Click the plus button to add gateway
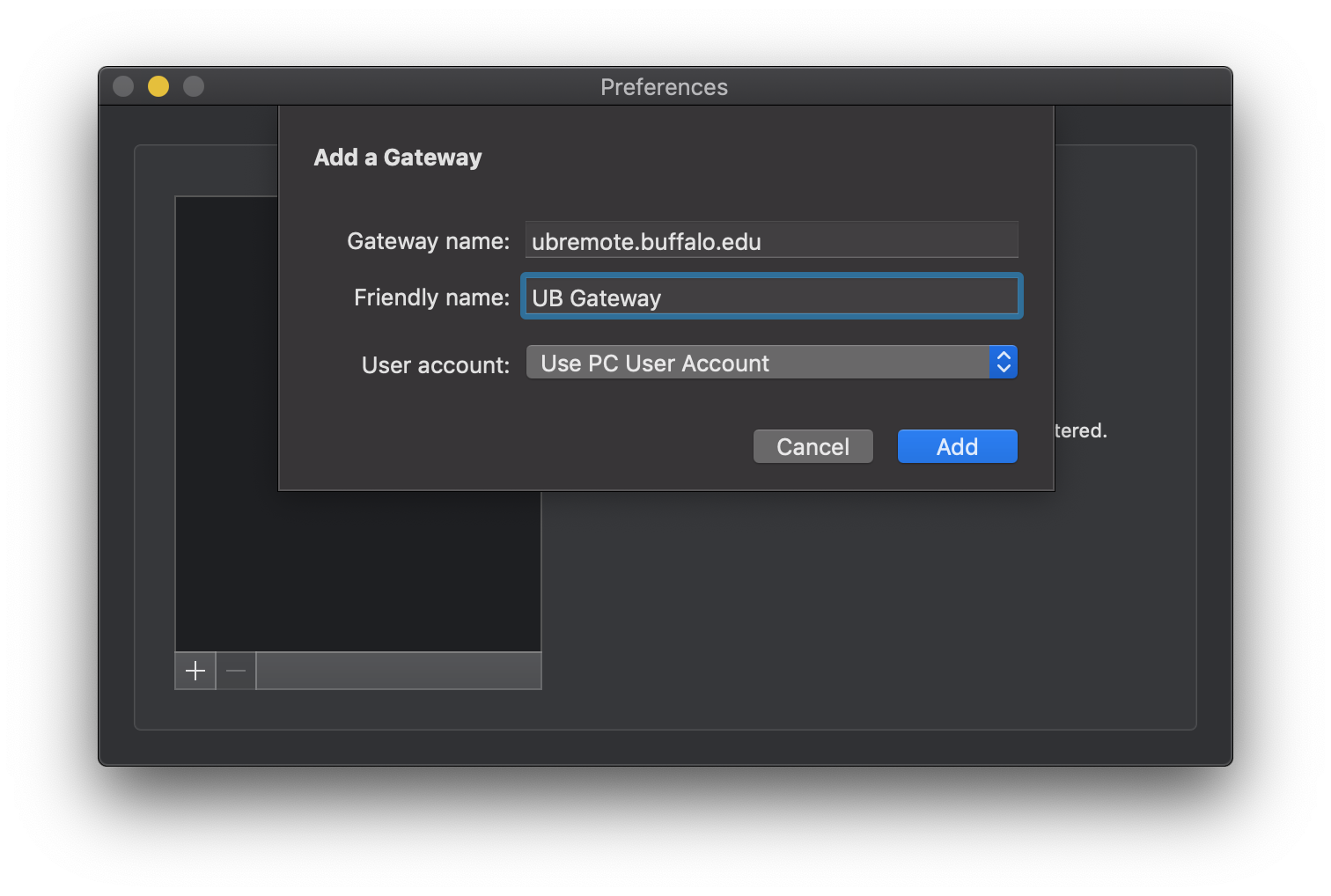The image size is (1331, 896). click(x=195, y=672)
